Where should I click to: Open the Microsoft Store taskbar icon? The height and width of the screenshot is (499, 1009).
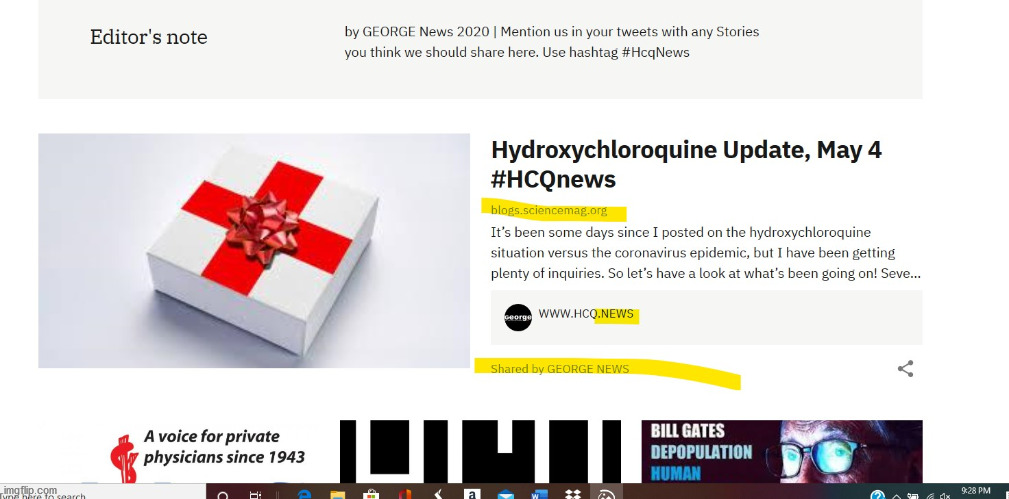(x=371, y=495)
